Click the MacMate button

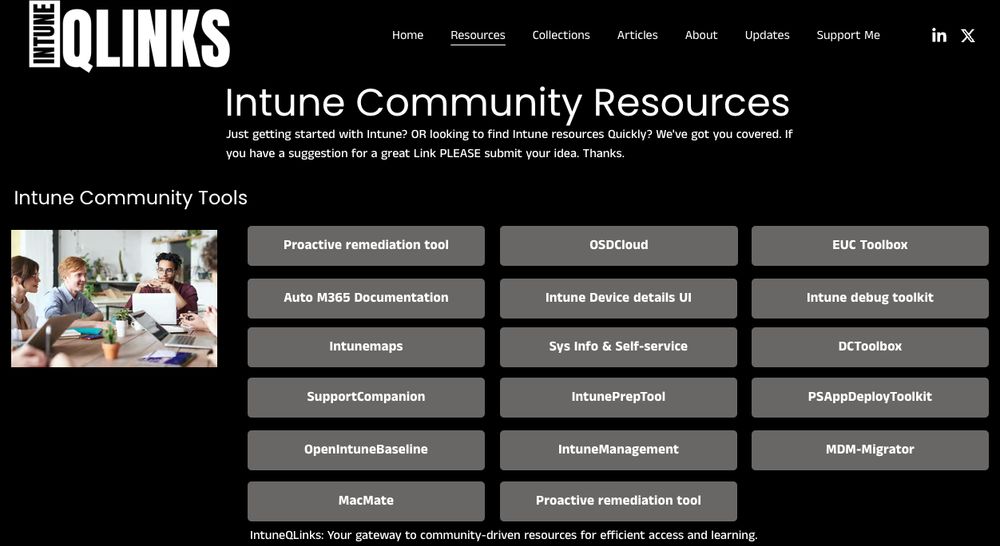click(x=366, y=501)
